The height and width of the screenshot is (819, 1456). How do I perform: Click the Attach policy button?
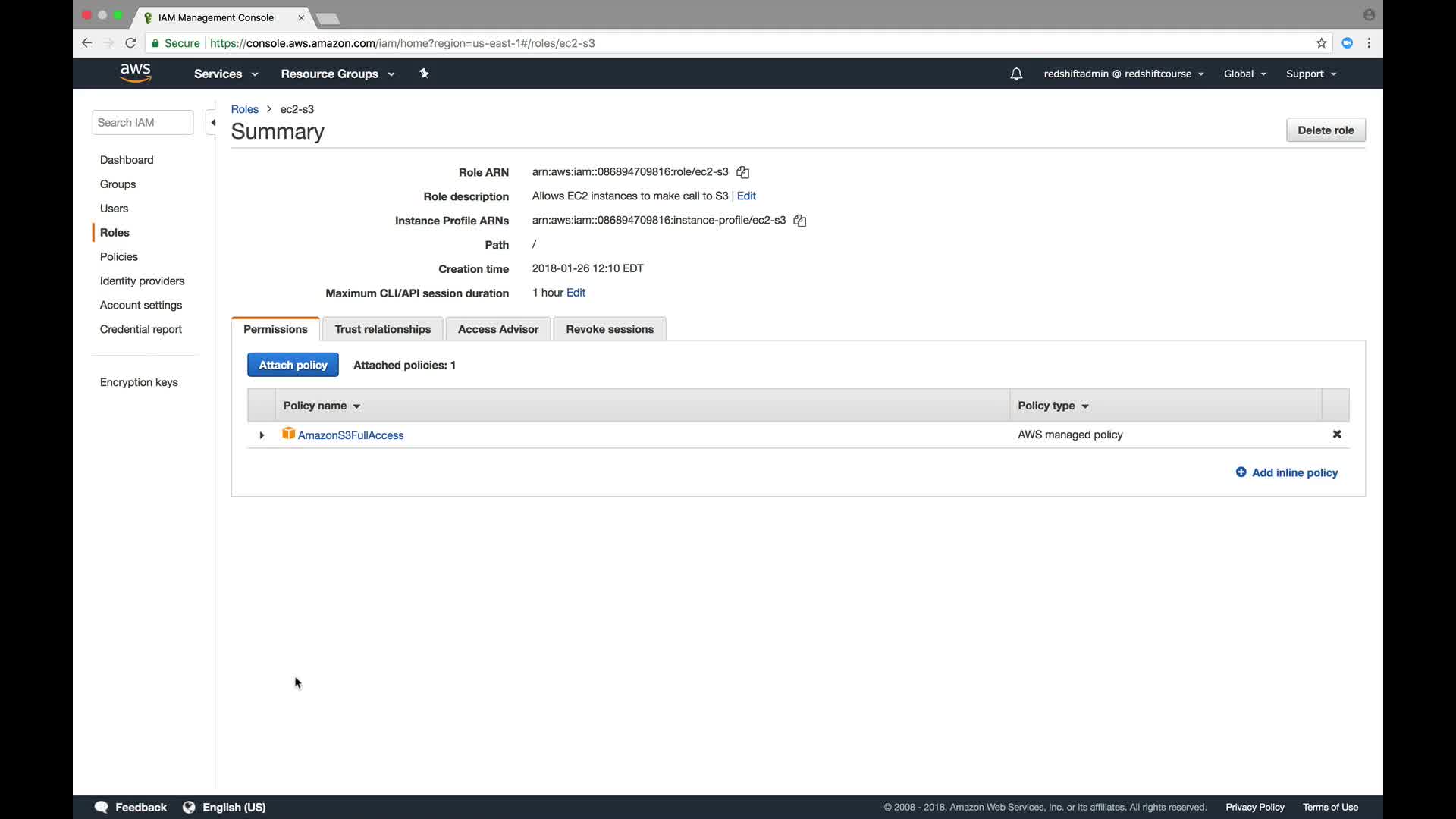(293, 365)
